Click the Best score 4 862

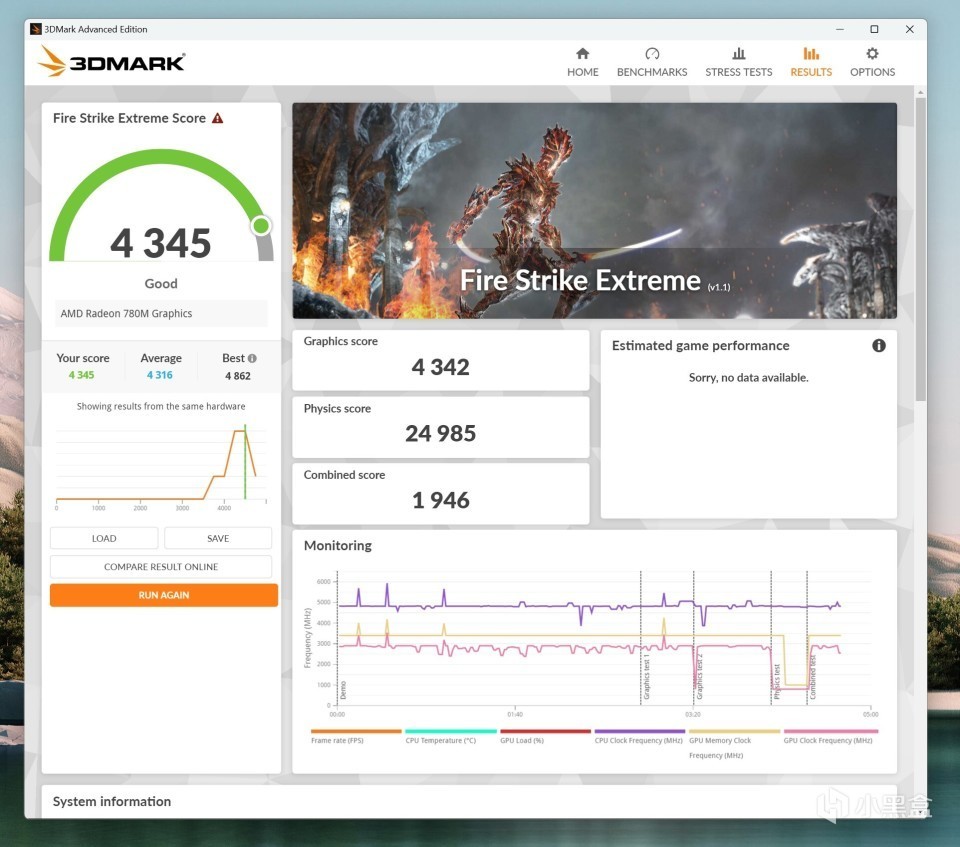(x=238, y=375)
